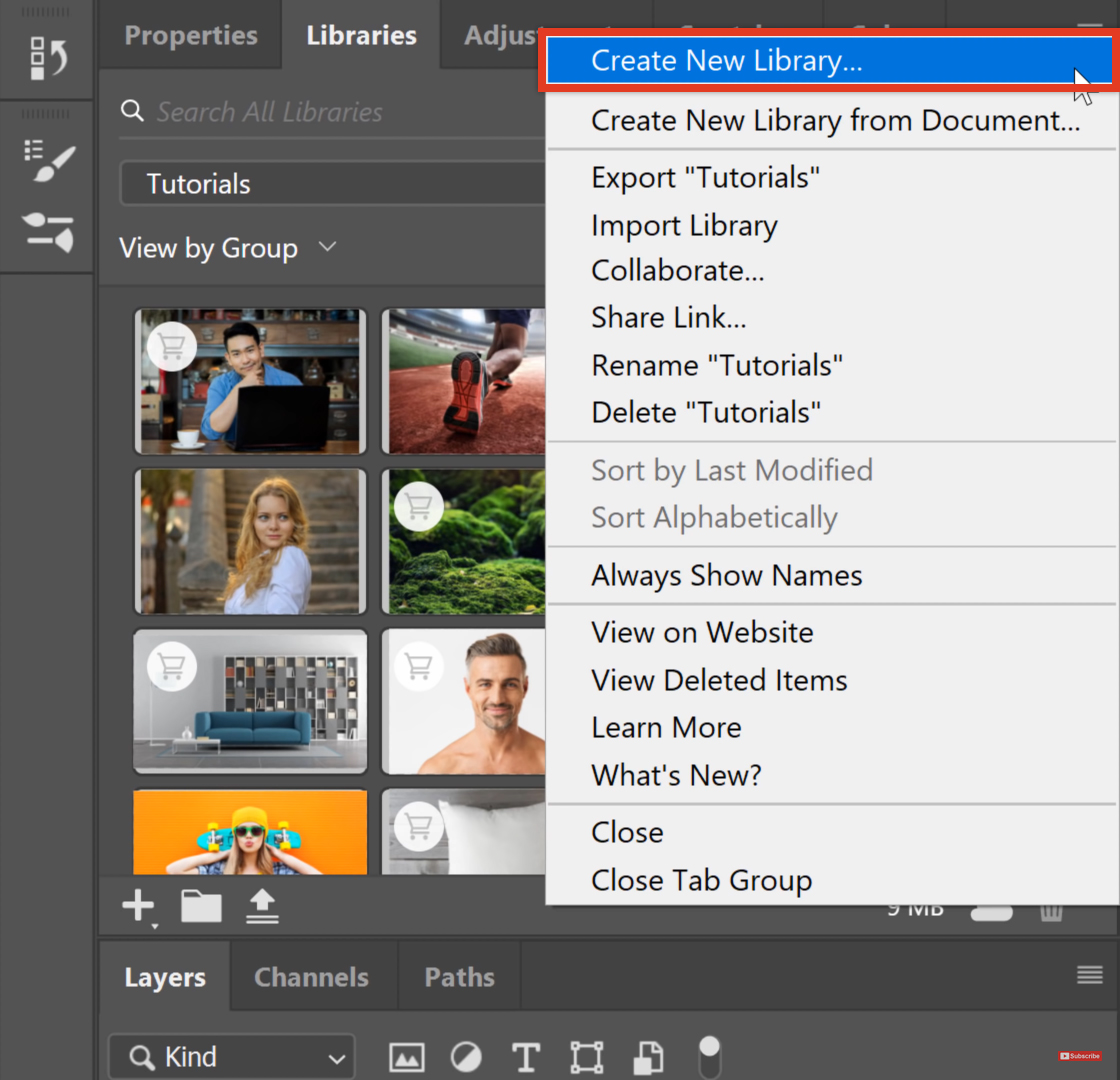This screenshot has height=1080, width=1120.
Task: Switch to the Channels tab
Action: tap(311, 977)
